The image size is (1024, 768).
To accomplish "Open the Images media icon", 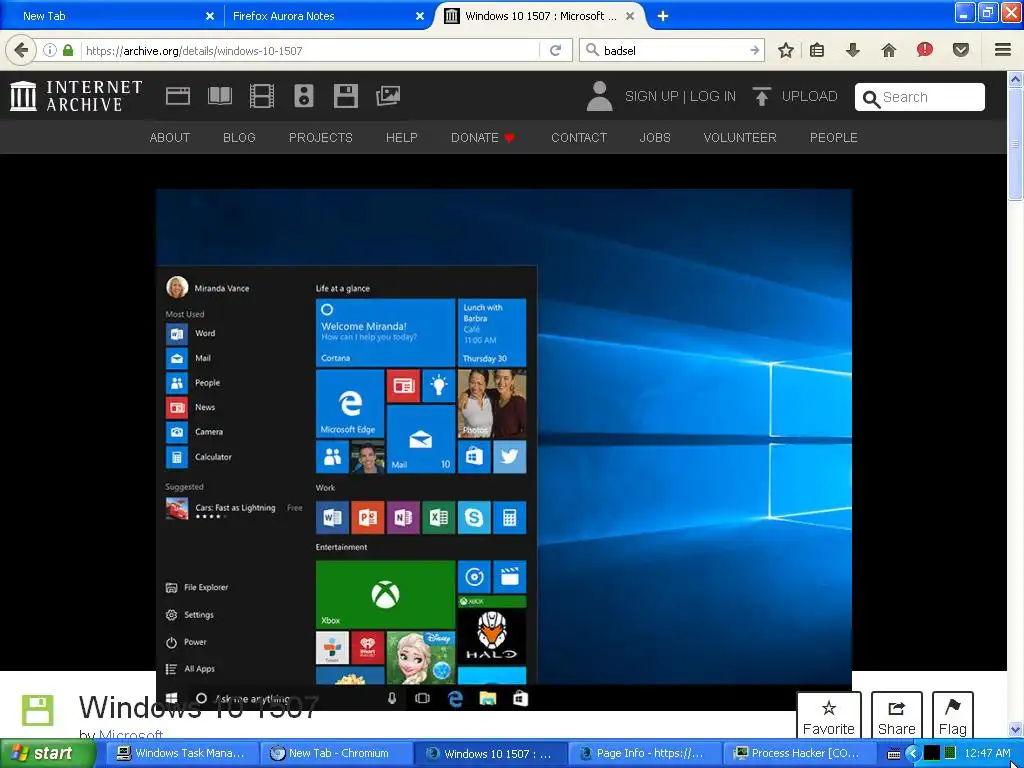I will pos(388,96).
